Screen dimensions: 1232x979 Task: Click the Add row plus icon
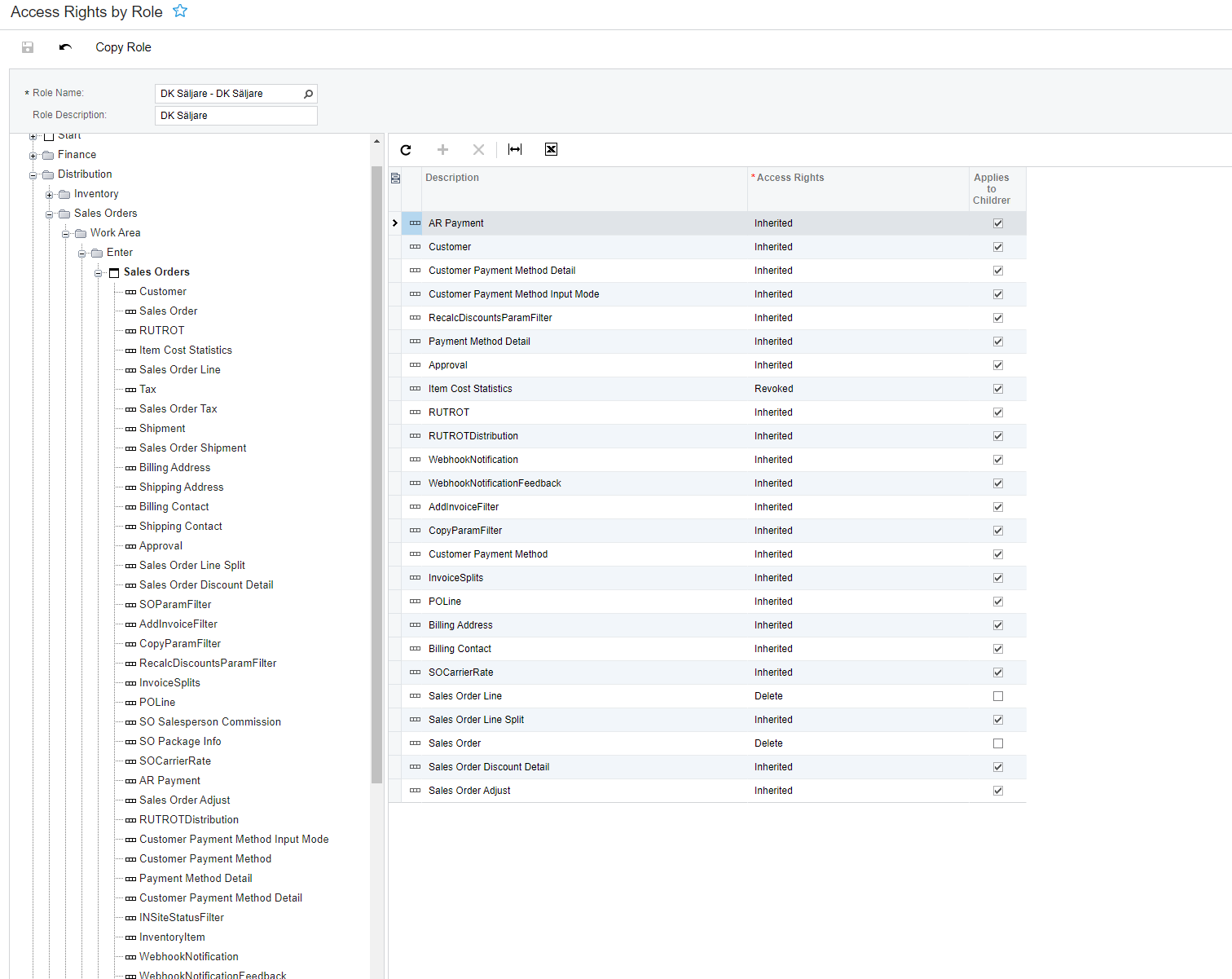(x=442, y=150)
